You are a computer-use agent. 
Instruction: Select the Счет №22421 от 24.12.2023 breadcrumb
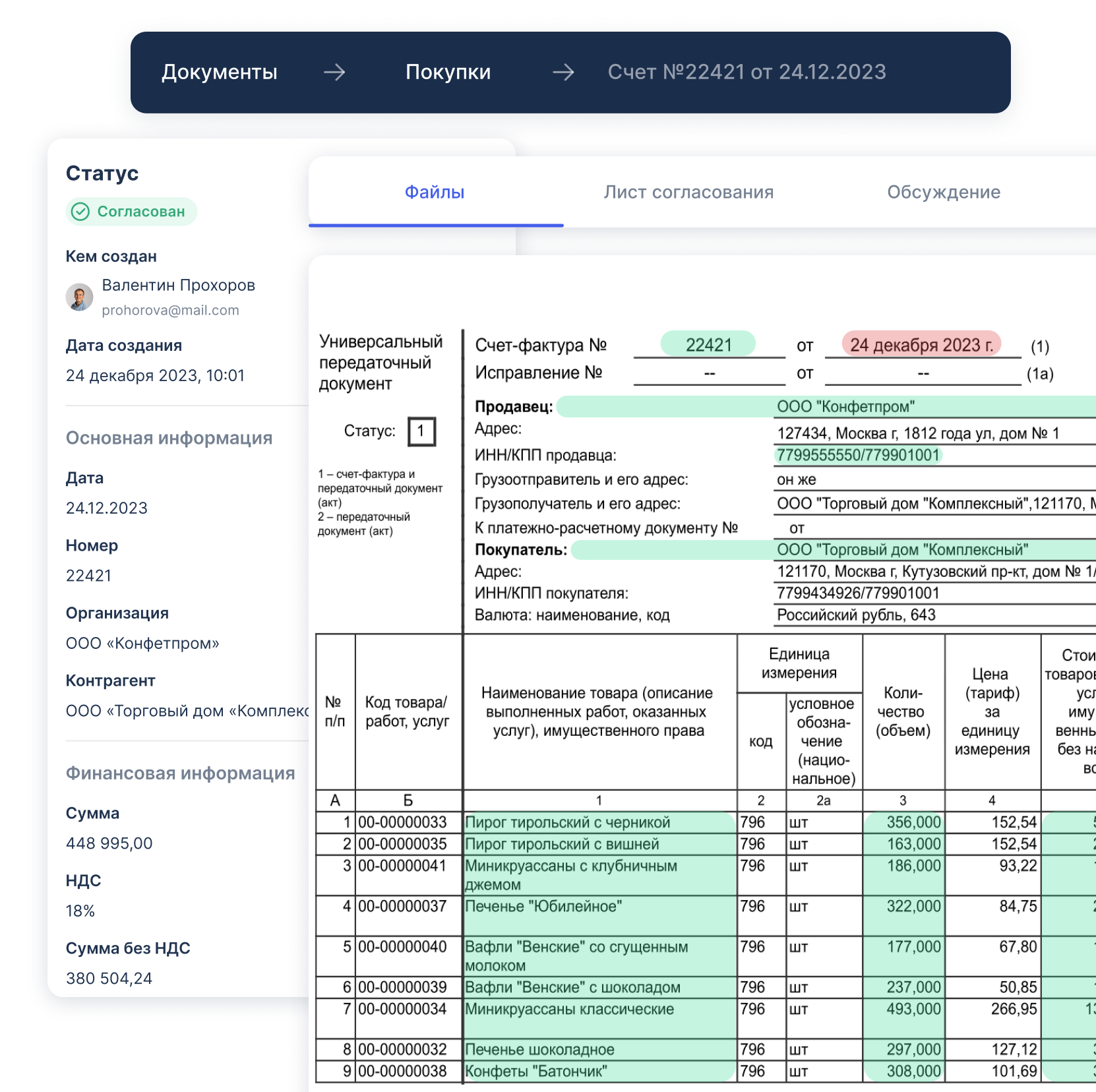[746, 72]
